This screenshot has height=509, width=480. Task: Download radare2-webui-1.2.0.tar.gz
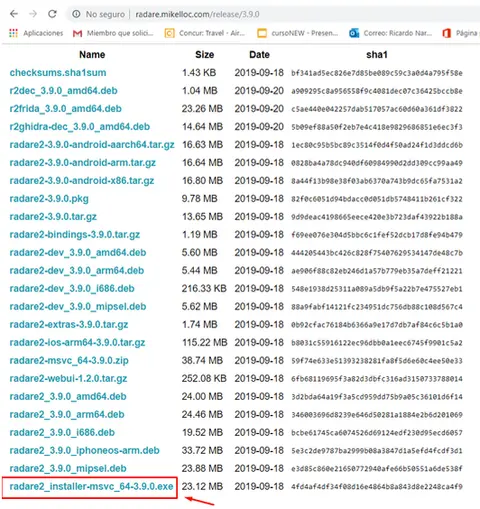tap(68, 379)
